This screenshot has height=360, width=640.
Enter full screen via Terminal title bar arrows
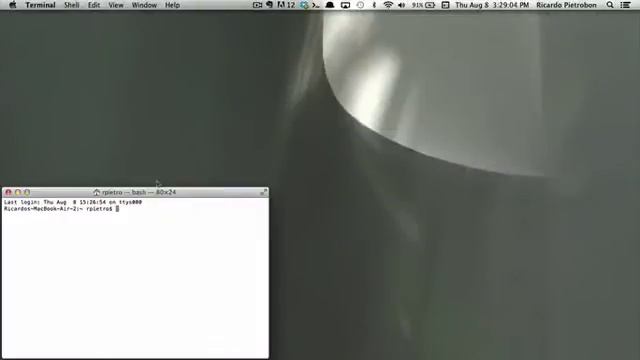(264, 192)
